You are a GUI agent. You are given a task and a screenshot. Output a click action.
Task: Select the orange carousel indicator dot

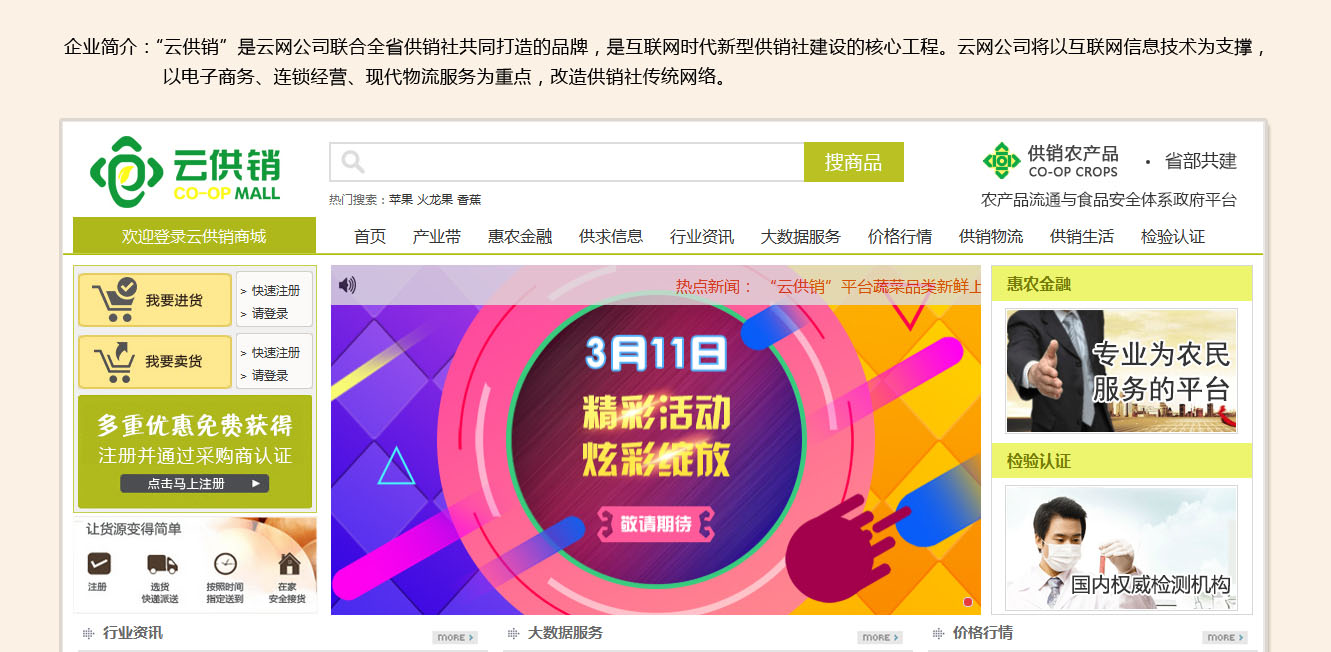point(968,602)
